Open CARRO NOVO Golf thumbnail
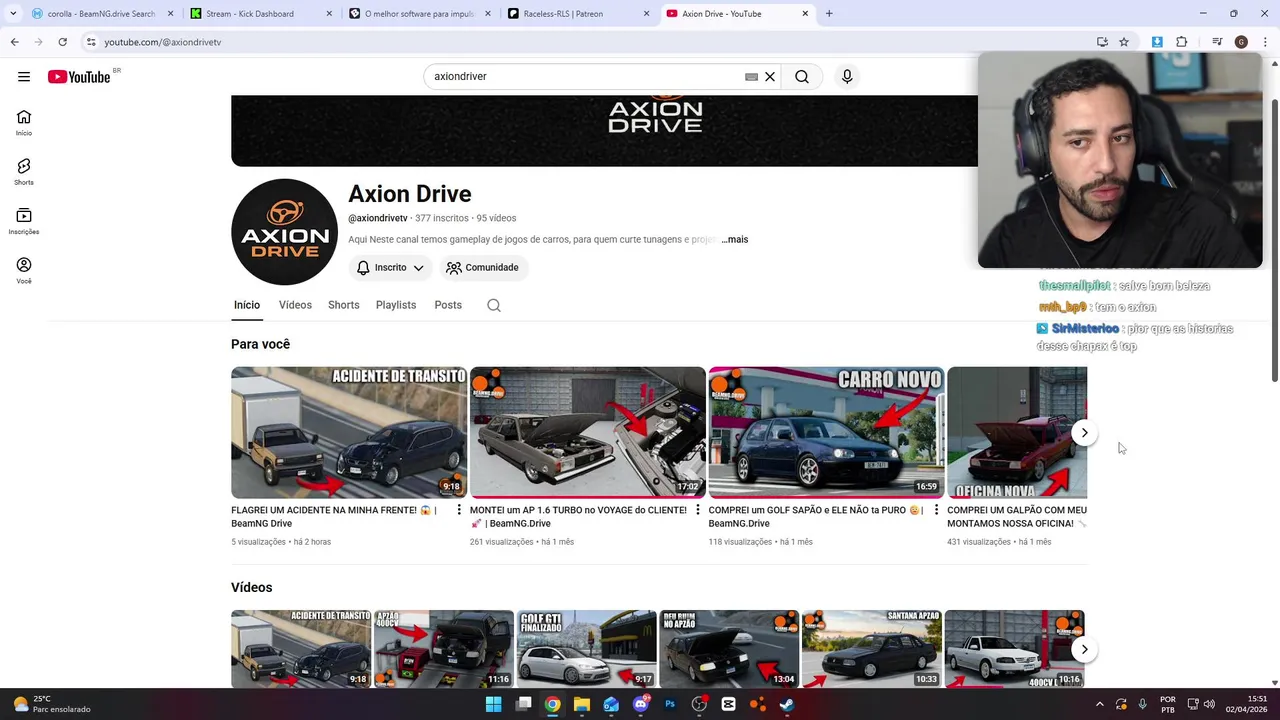The image size is (1280, 720). tap(826, 432)
